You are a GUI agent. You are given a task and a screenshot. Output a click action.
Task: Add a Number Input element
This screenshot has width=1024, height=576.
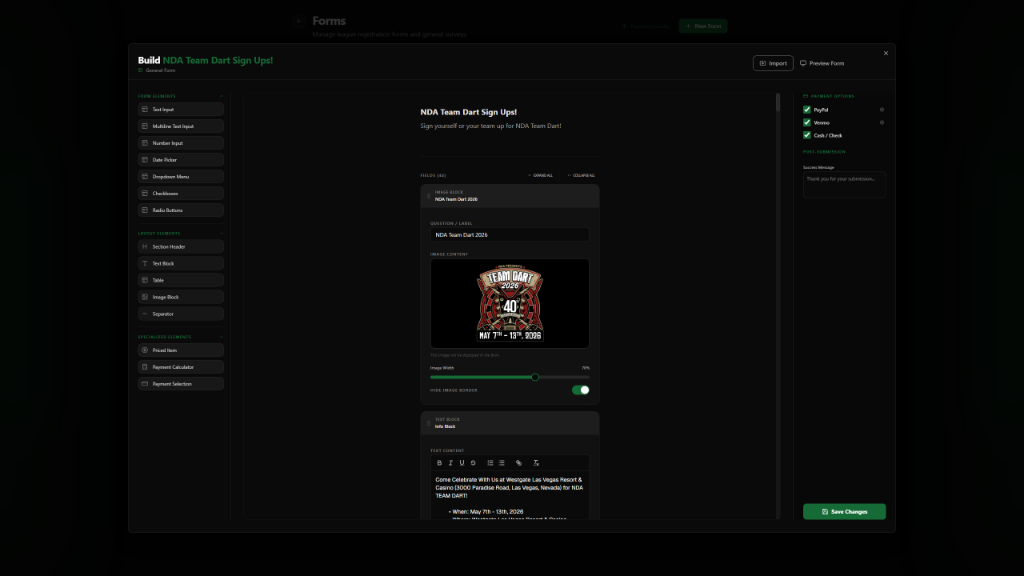(x=180, y=143)
